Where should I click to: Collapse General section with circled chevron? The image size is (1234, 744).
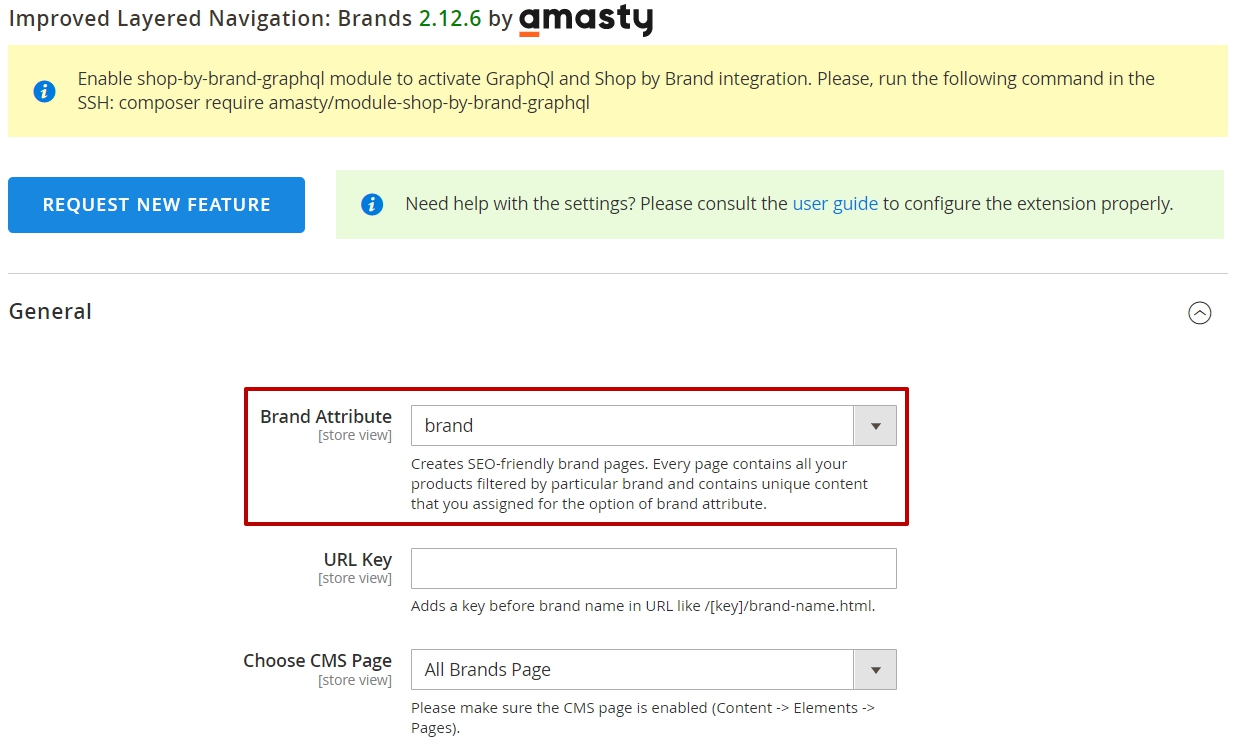[x=1200, y=313]
